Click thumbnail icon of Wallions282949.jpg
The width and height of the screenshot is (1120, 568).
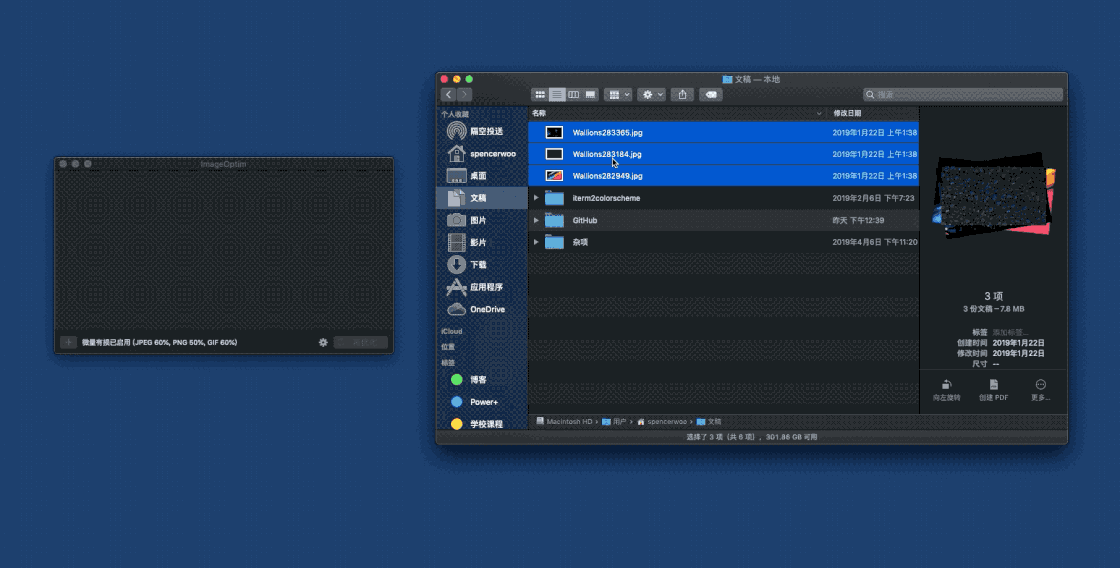[554, 176]
